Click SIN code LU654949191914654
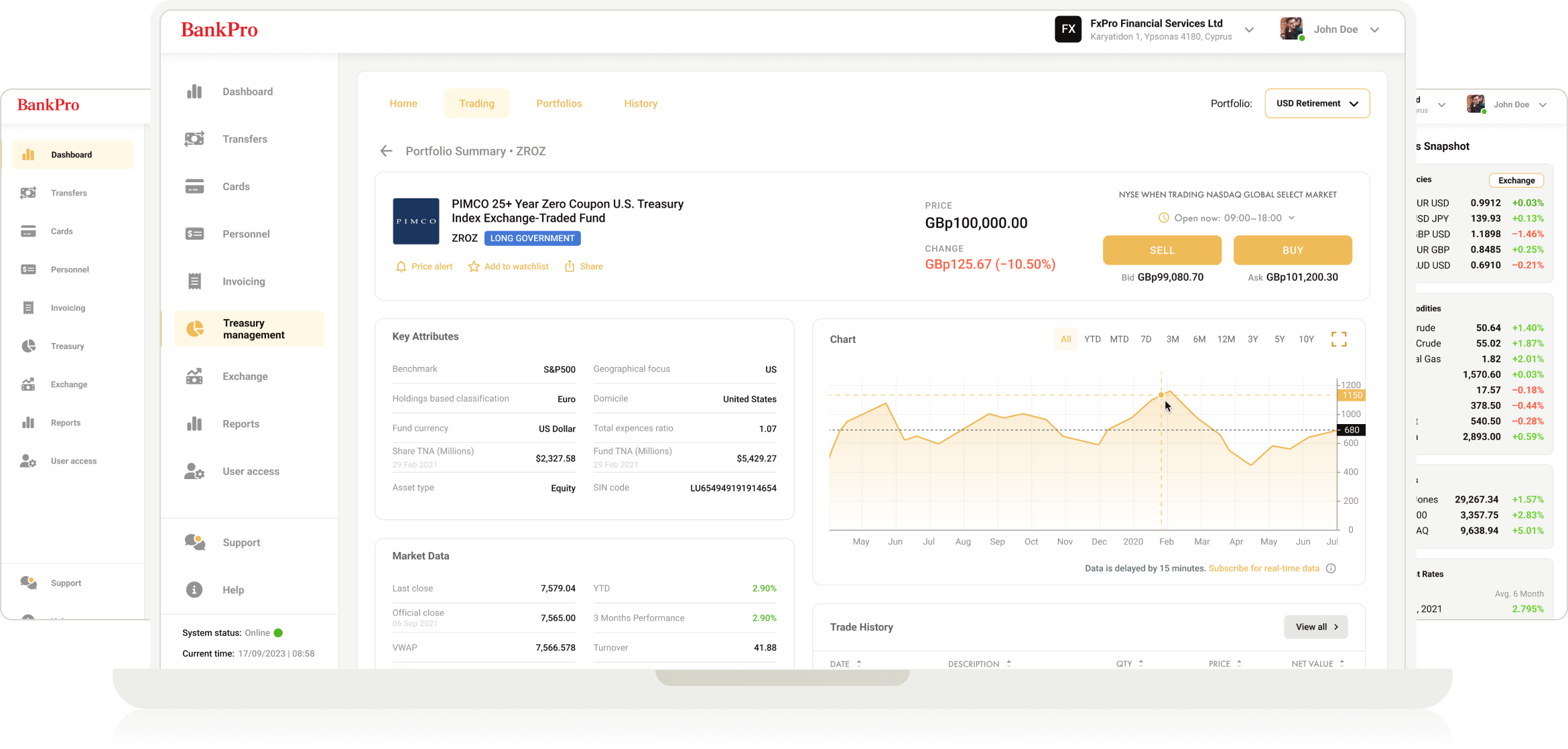Image resolution: width=1568 pixels, height=749 pixels. (733, 488)
